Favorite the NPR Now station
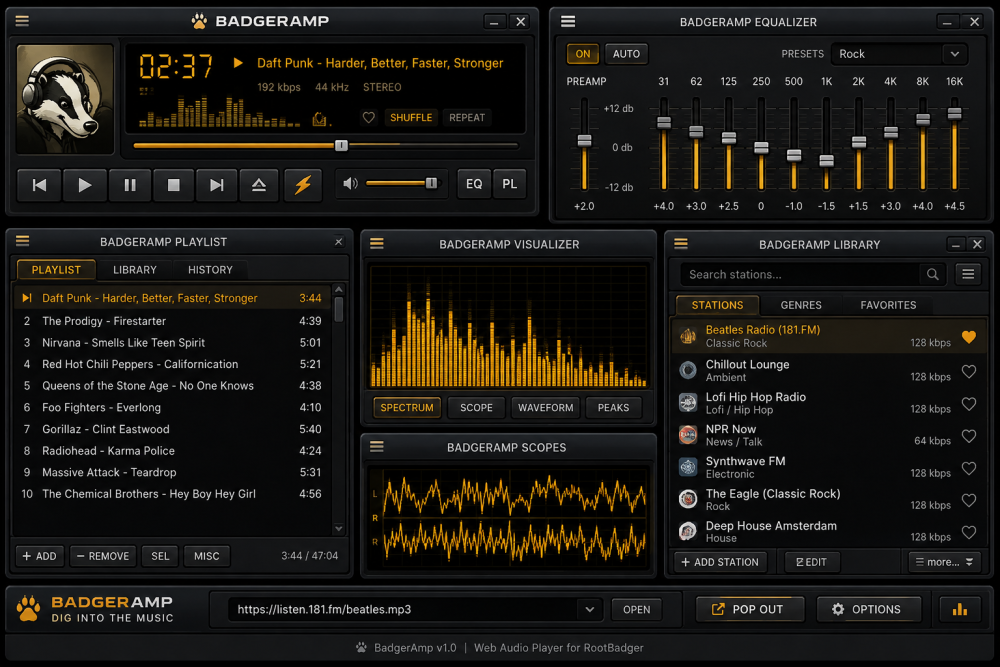This screenshot has width=1000, height=667. click(969, 436)
